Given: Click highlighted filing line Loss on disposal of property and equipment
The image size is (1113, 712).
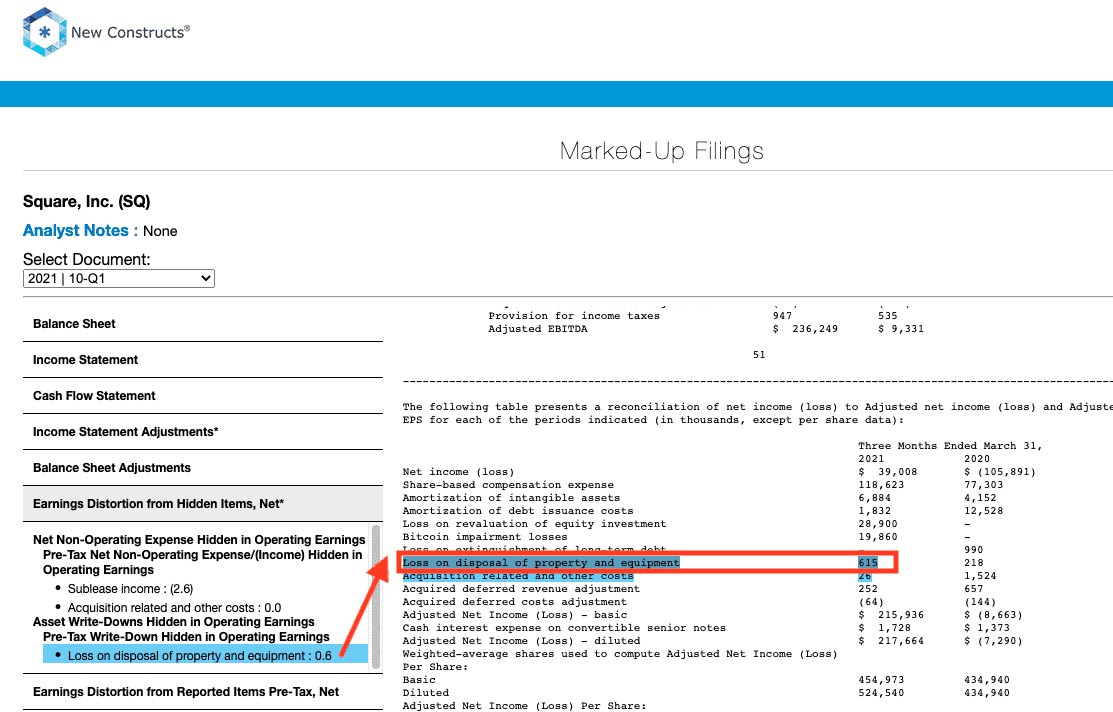Looking at the screenshot, I should point(541,563).
